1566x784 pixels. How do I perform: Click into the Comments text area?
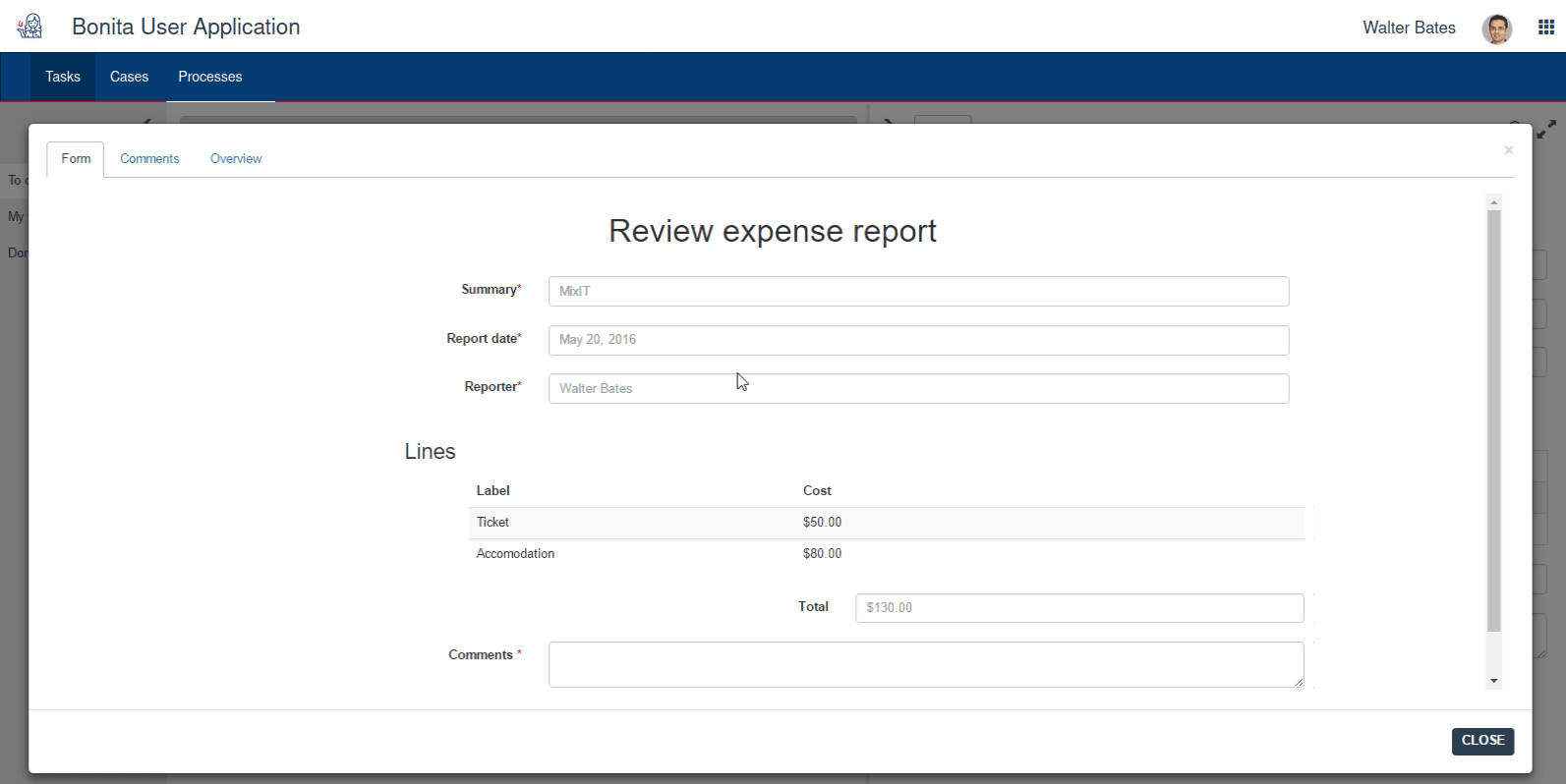[926, 665]
